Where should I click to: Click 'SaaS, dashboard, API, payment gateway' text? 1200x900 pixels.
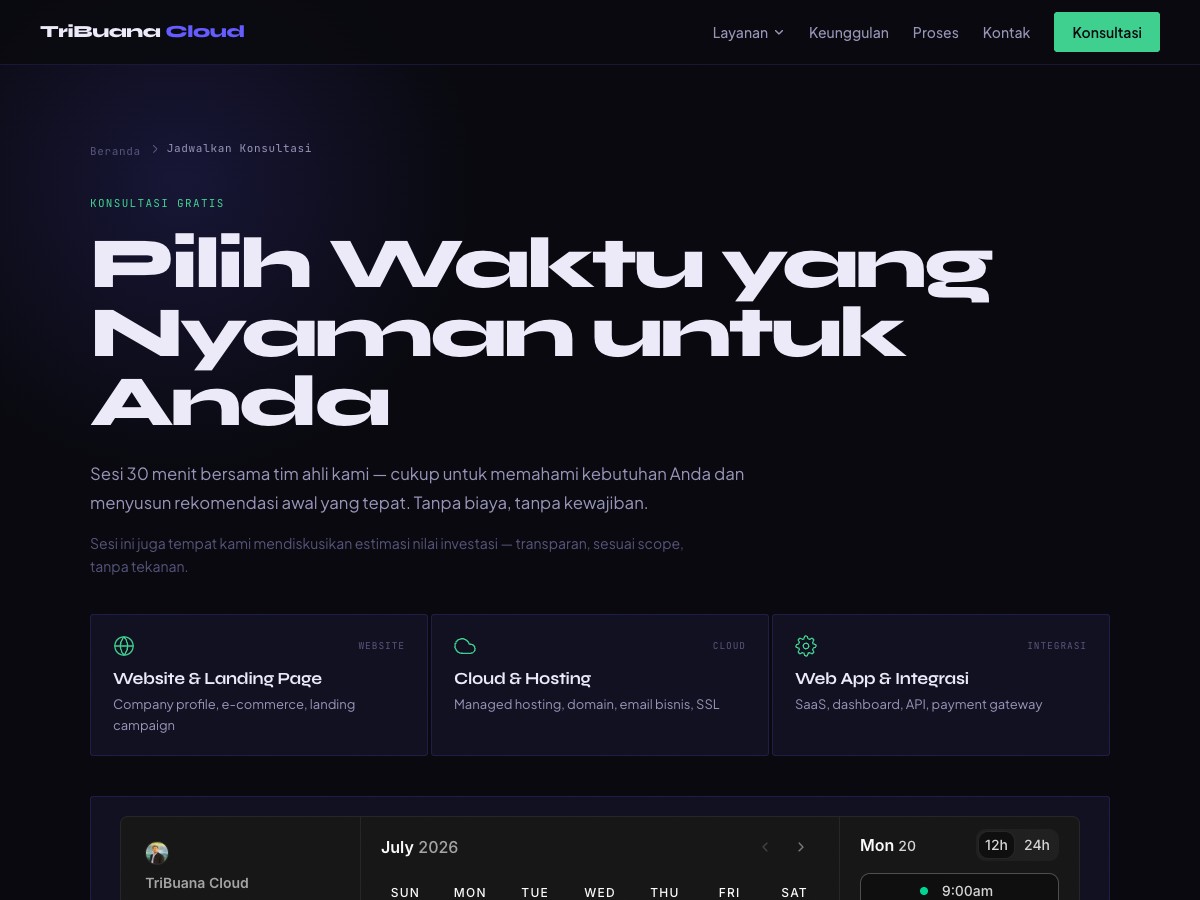coord(918,704)
